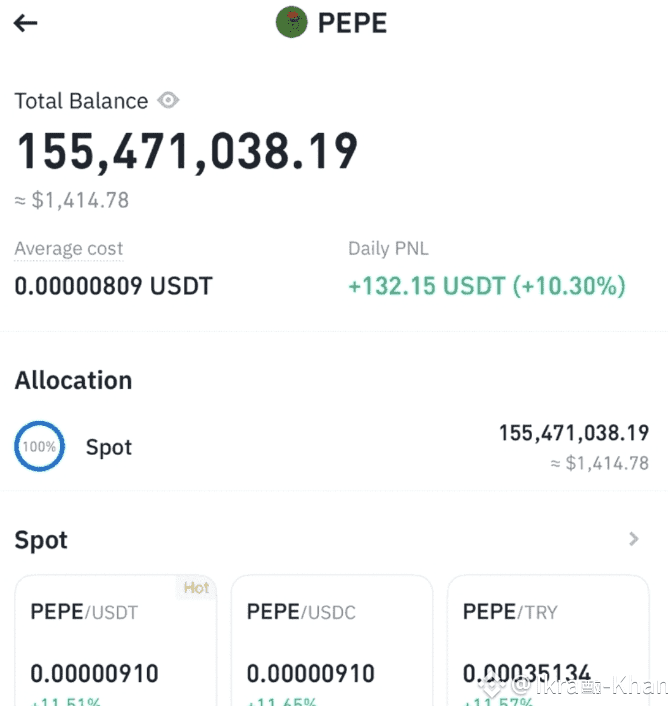Tap the Spot section heading
Image resolution: width=668 pixels, height=706 pixels.
tap(41, 540)
